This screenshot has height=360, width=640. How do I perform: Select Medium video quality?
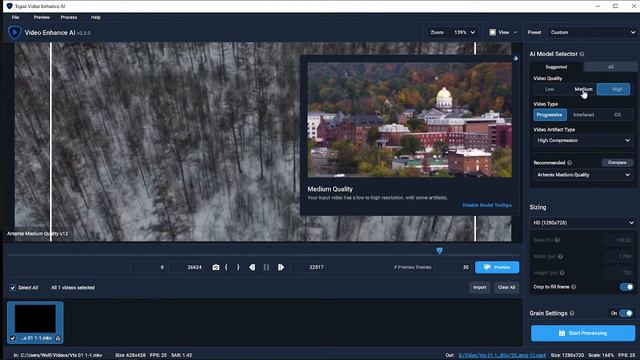(x=583, y=89)
